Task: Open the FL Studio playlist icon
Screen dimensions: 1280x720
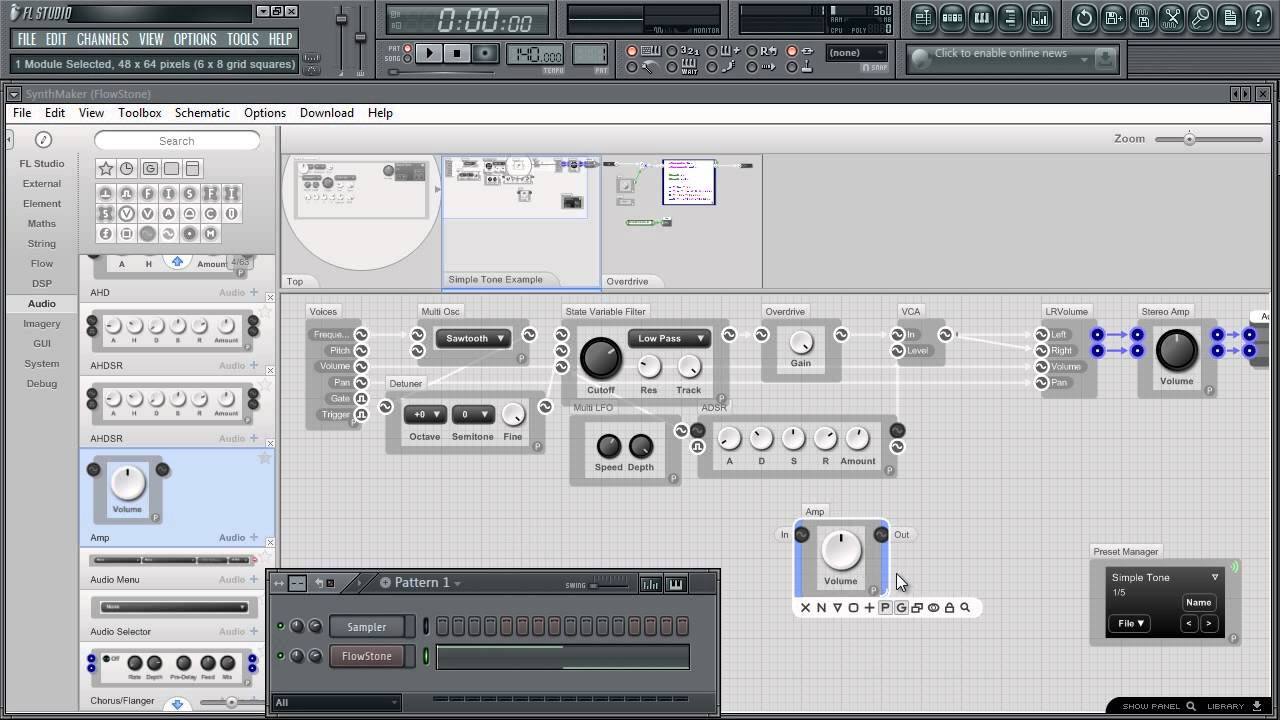Action: tap(923, 17)
